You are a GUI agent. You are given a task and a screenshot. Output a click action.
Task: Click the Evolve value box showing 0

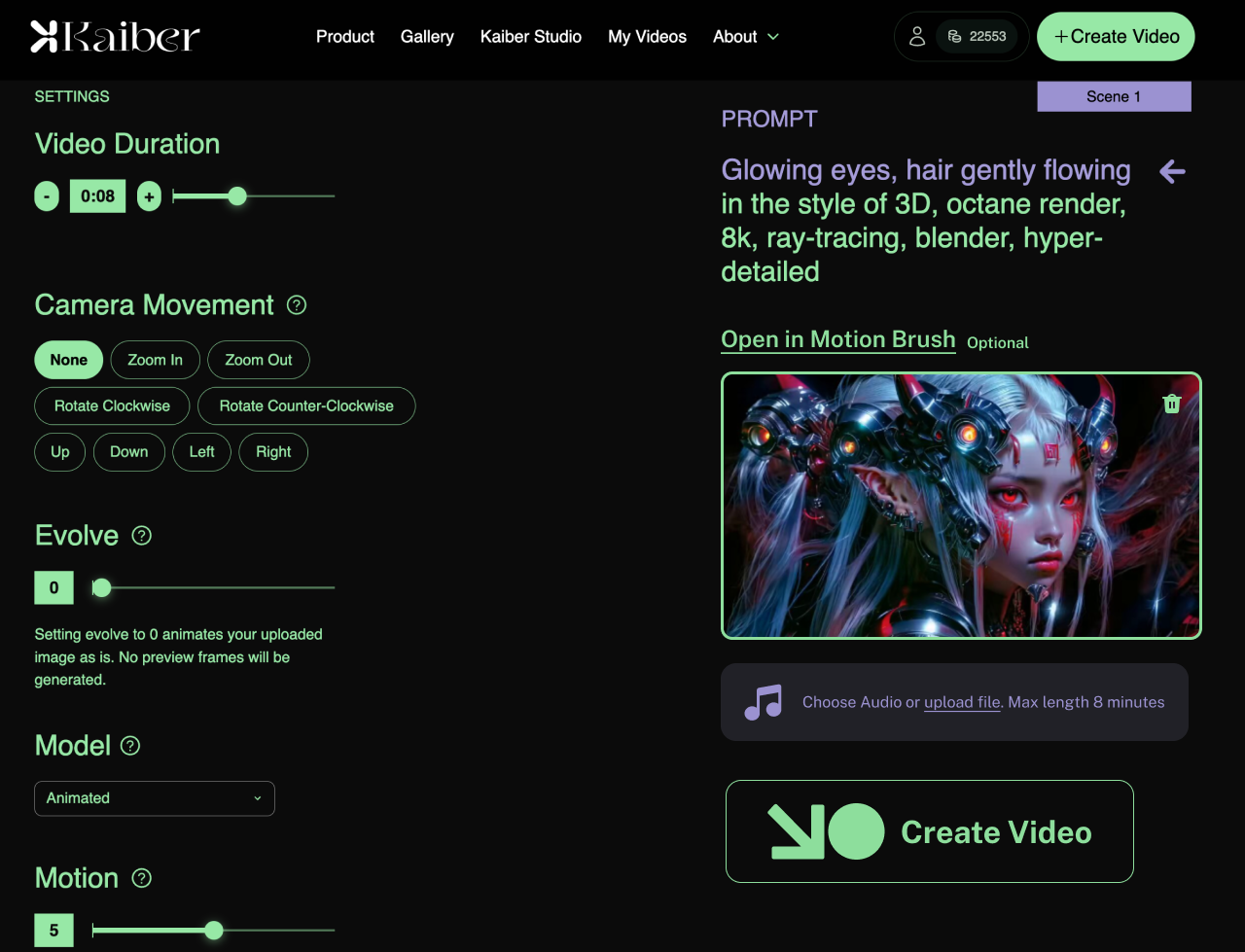pos(54,587)
